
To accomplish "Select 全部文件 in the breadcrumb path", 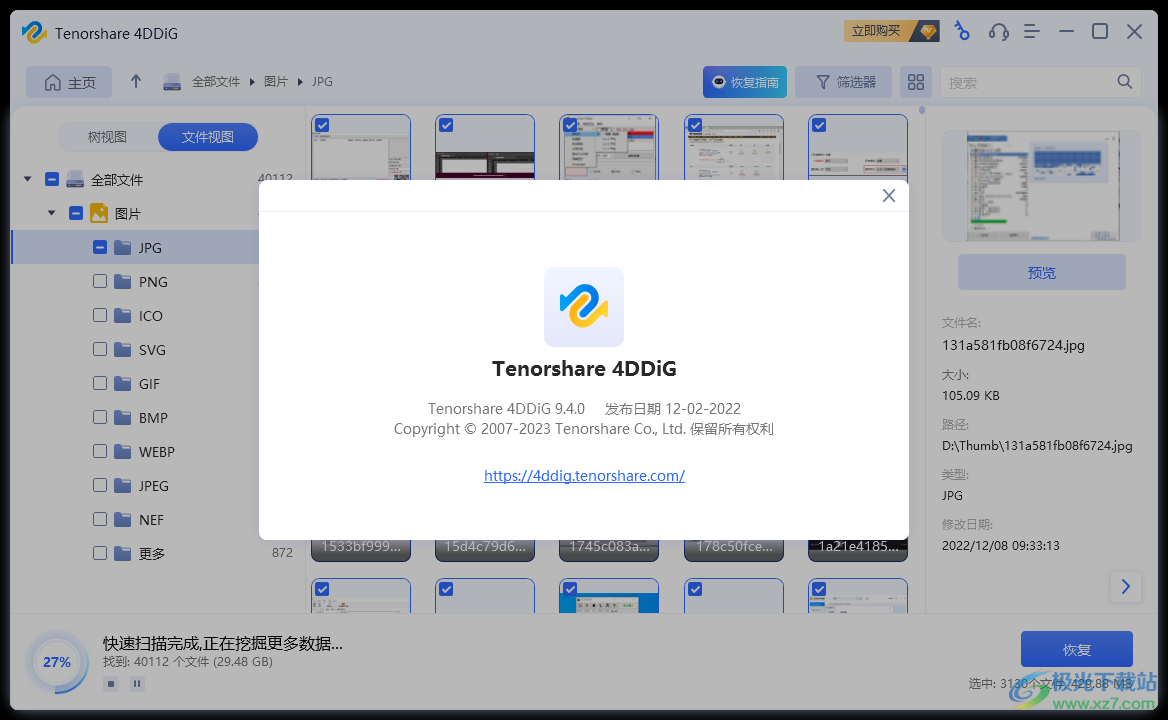I will coord(215,82).
